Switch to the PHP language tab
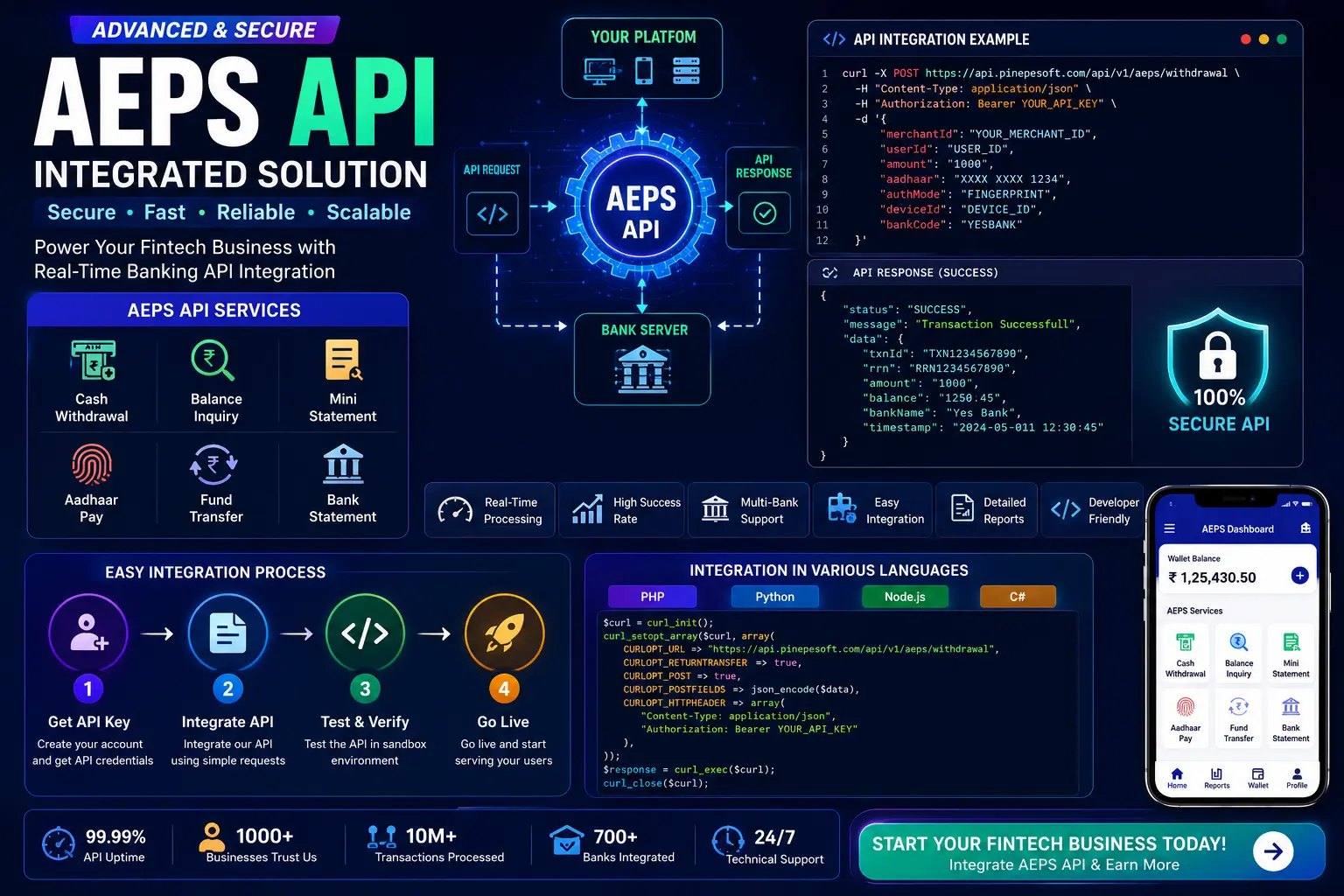The height and width of the screenshot is (896, 1344). click(x=652, y=597)
